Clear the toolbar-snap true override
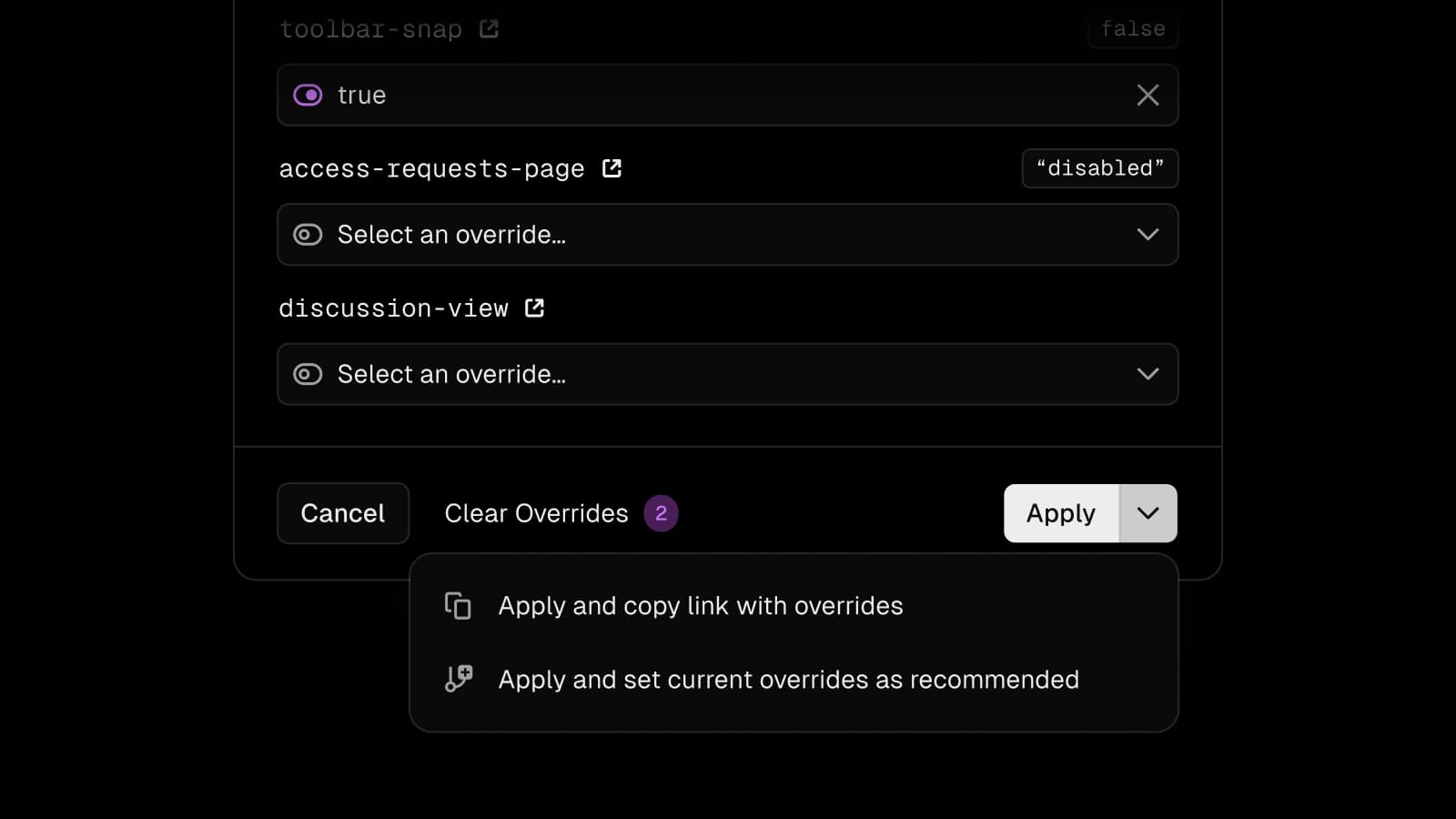Viewport: 1456px width, 819px height. coord(1148,96)
